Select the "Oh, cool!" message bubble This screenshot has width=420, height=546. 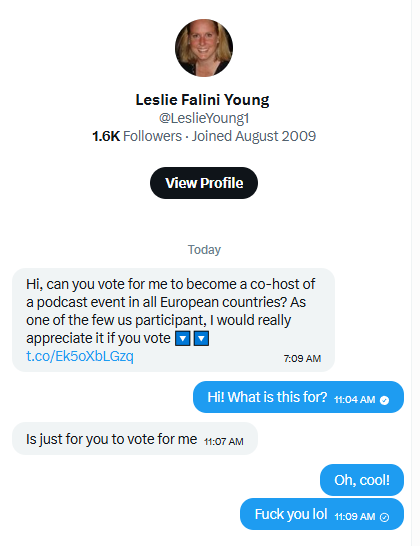pos(362,480)
